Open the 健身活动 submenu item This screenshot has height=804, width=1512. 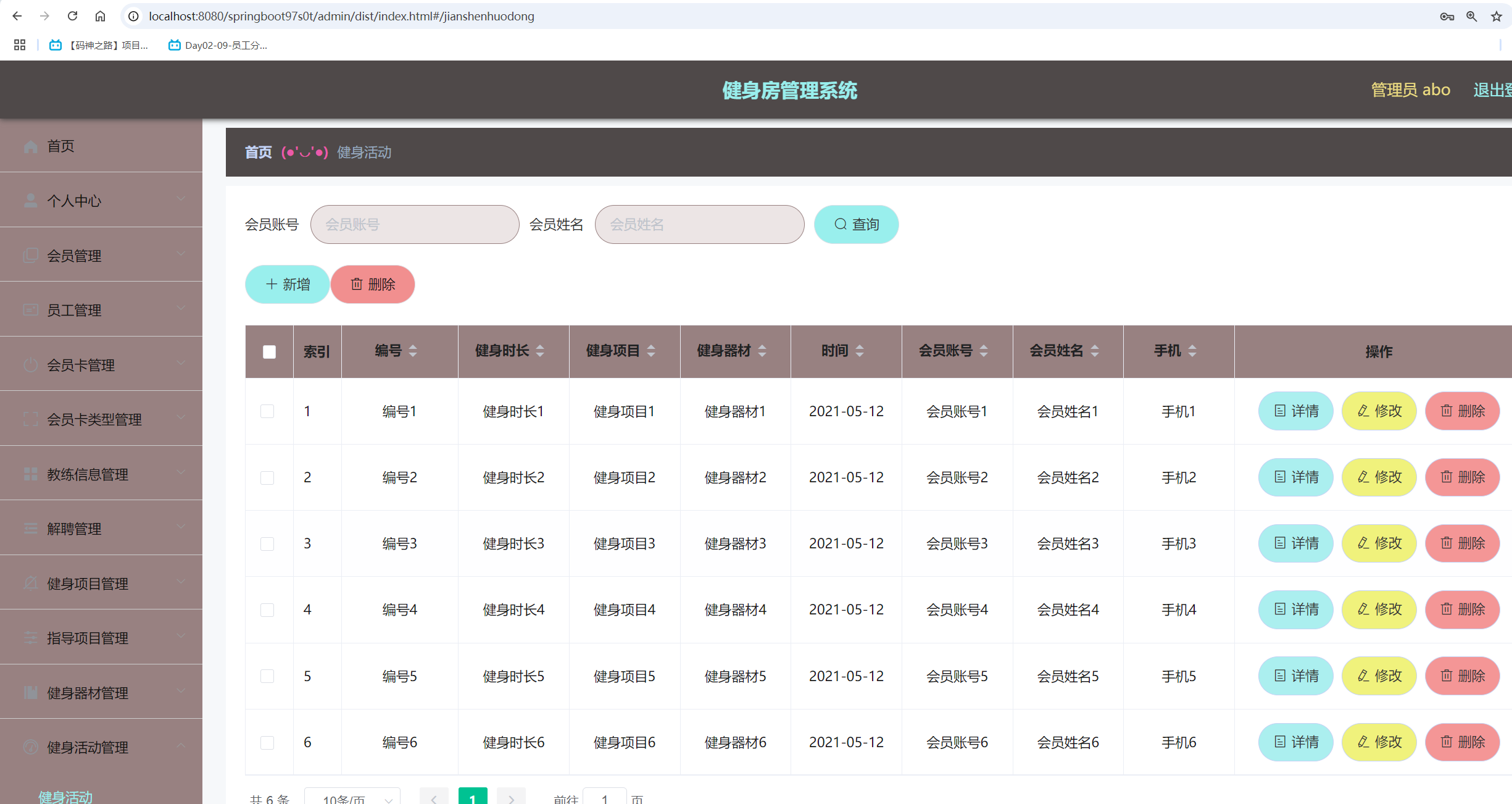65,796
